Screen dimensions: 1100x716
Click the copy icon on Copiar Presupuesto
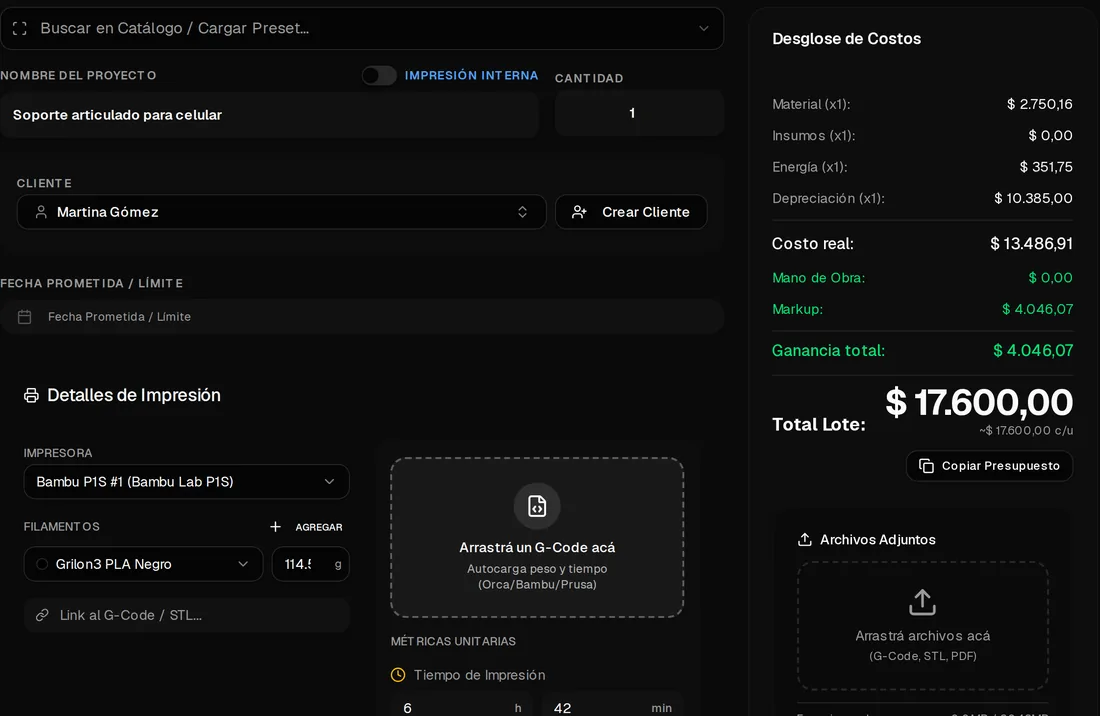[926, 466]
